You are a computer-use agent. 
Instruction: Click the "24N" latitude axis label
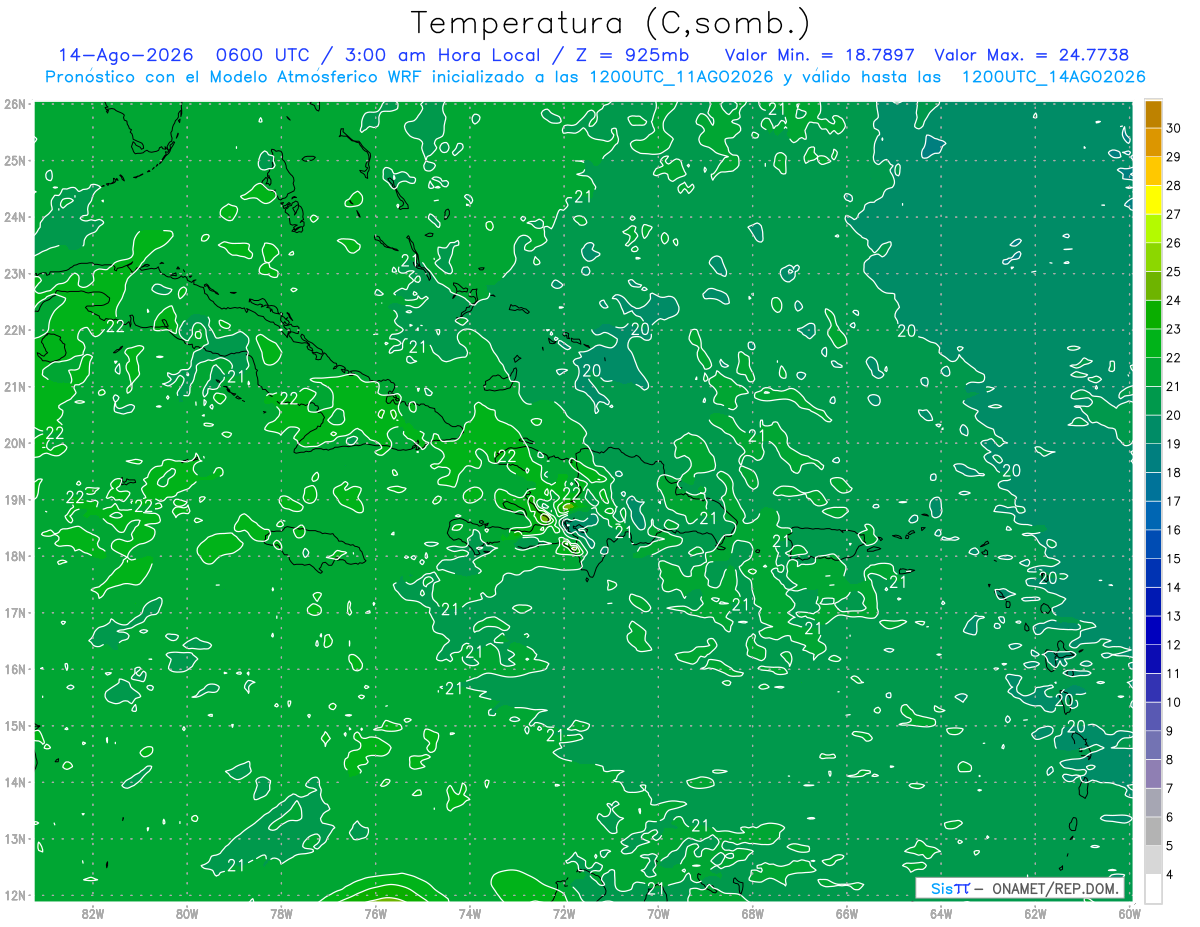click(x=15, y=217)
